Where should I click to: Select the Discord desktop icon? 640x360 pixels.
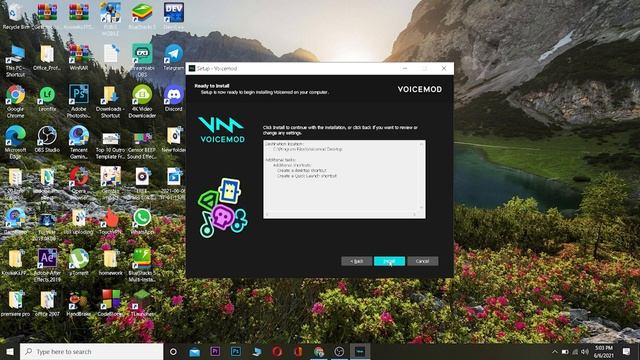173,99
